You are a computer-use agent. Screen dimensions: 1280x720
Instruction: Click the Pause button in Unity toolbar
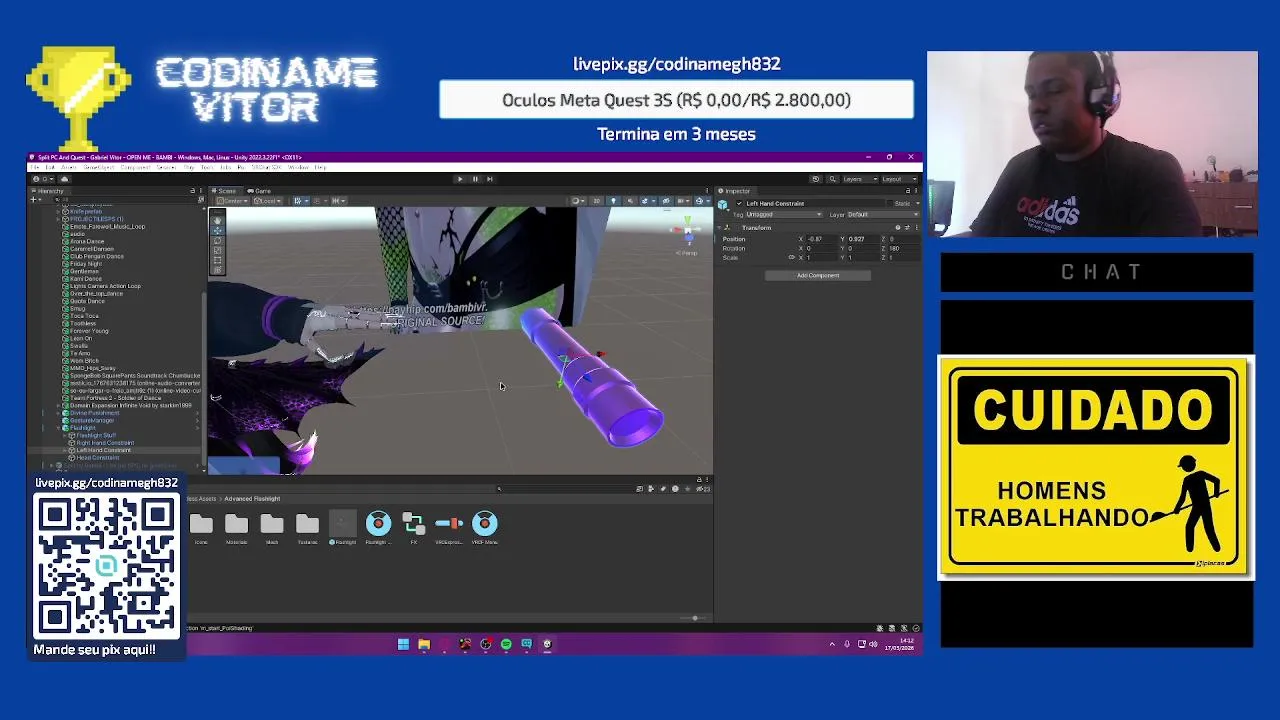pyautogui.click(x=475, y=179)
